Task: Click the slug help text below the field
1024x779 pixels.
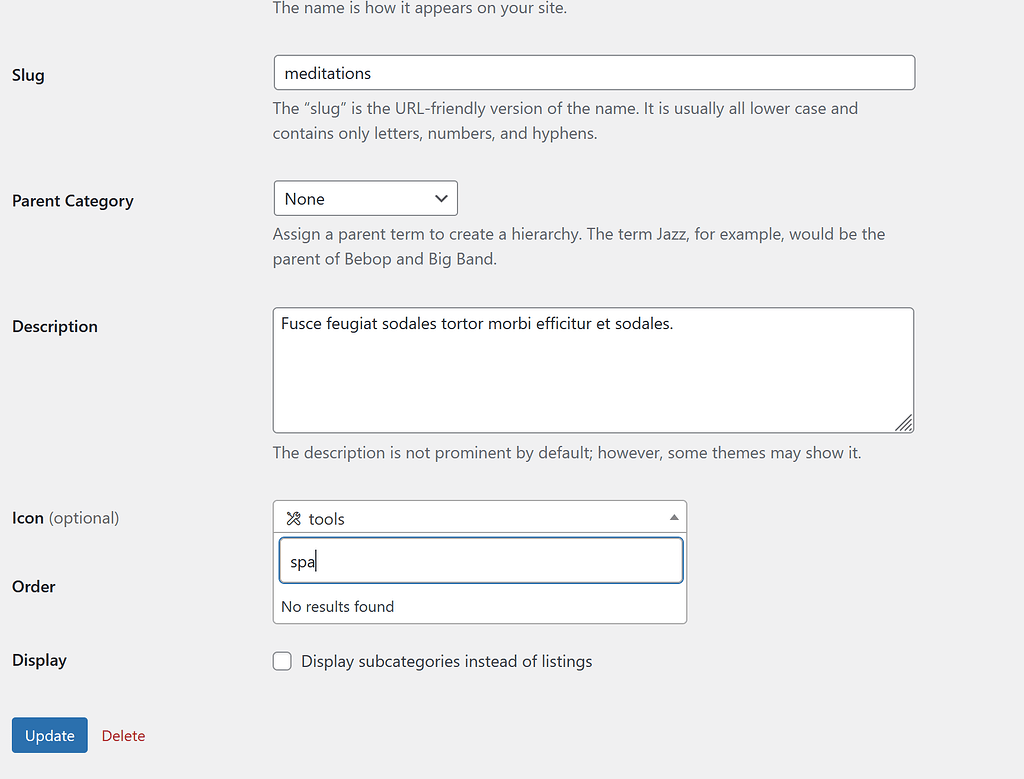Action: point(565,120)
